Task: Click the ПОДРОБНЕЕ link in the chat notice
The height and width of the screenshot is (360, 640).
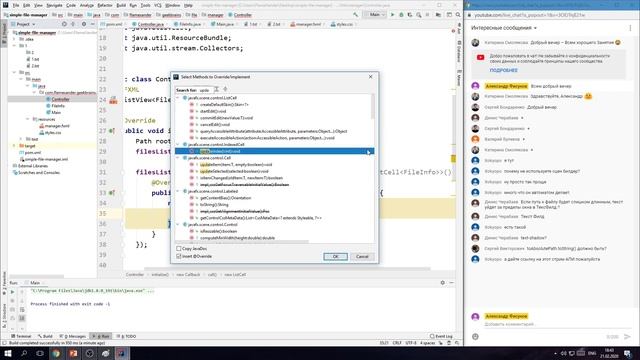Action: coord(503,70)
